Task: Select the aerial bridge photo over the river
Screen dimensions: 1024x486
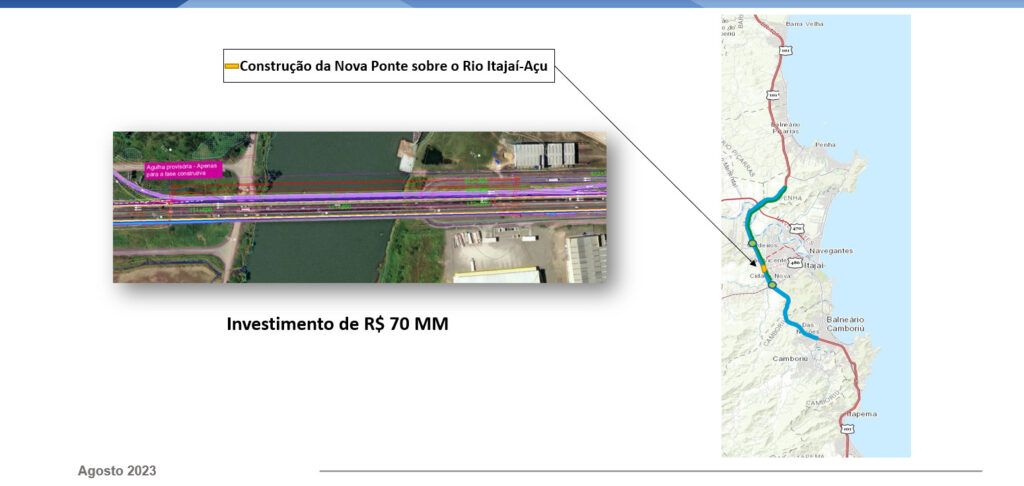Action: tap(360, 207)
